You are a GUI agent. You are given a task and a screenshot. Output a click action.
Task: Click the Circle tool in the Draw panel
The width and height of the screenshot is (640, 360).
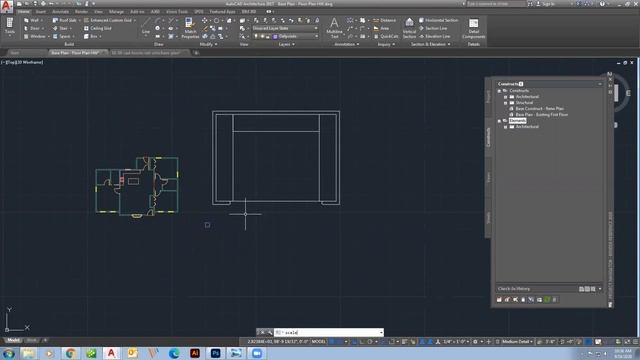(x=158, y=28)
